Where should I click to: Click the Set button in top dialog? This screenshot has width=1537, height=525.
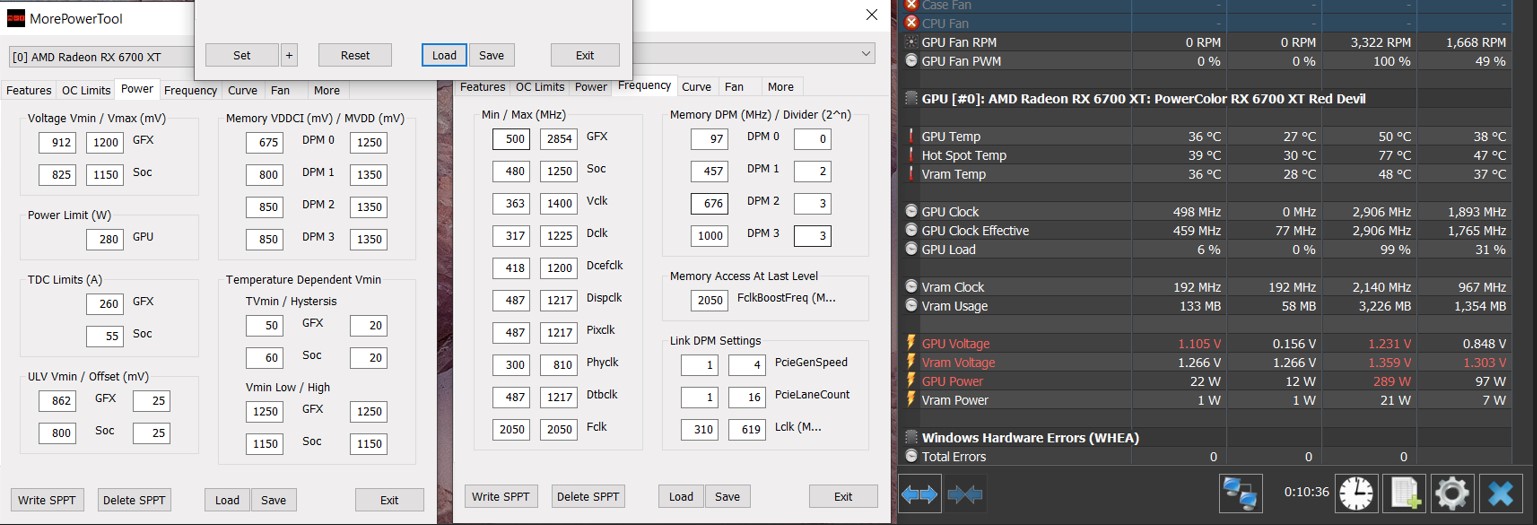(242, 55)
